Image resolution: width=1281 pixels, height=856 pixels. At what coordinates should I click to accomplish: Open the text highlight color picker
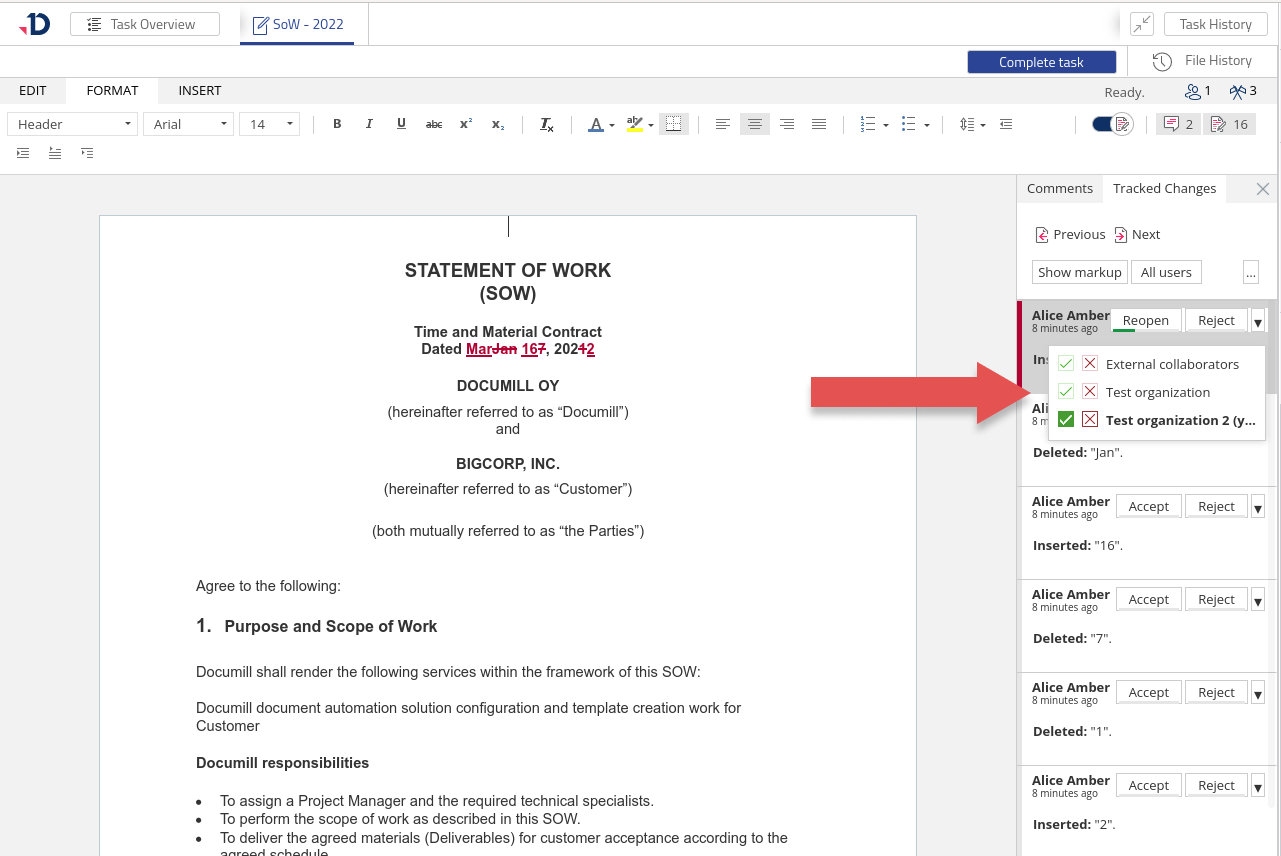coord(651,125)
